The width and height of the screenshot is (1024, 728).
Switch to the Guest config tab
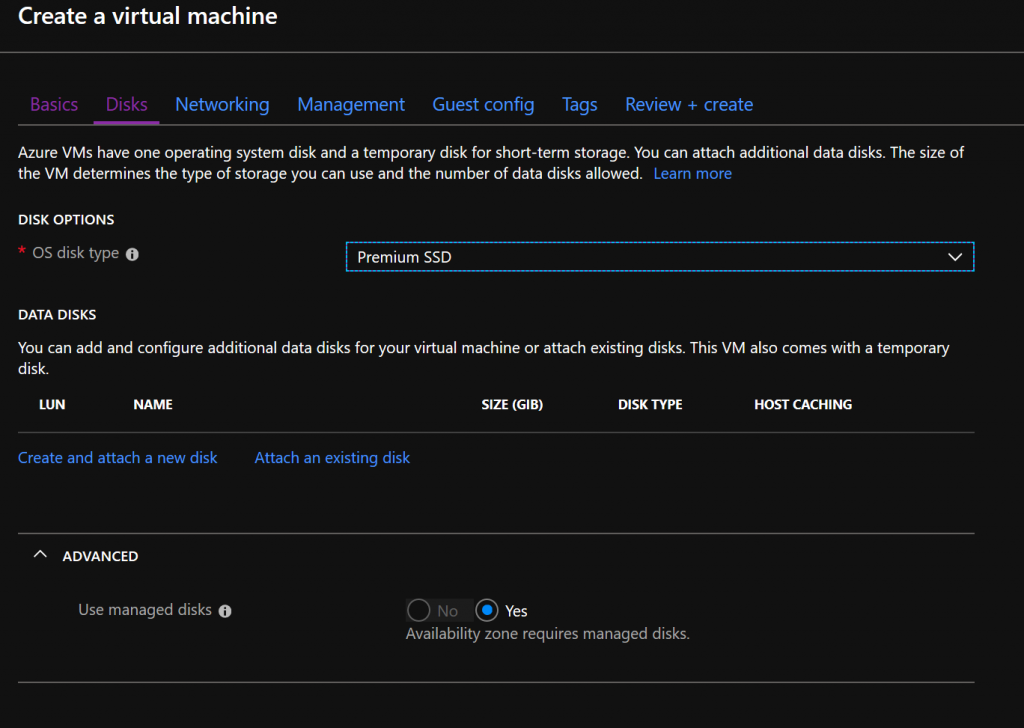[483, 104]
